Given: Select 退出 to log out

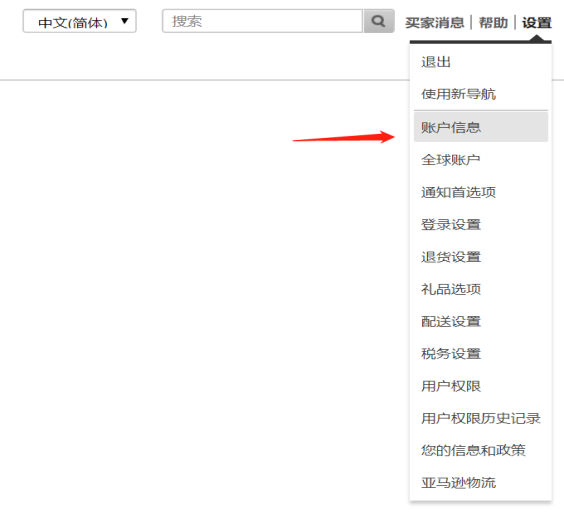Looking at the screenshot, I should (x=436, y=62).
